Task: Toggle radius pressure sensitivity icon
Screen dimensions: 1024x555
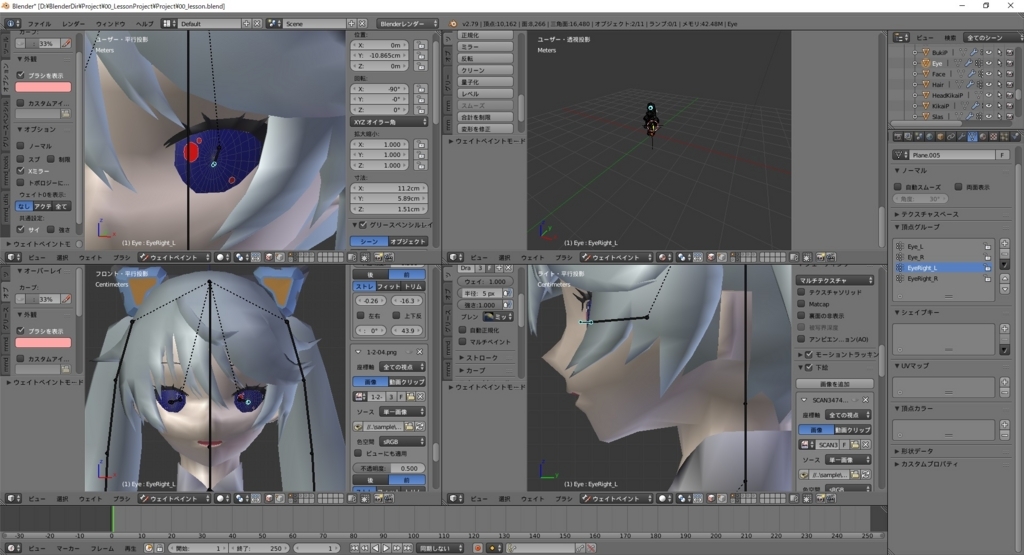Action: coord(507,293)
